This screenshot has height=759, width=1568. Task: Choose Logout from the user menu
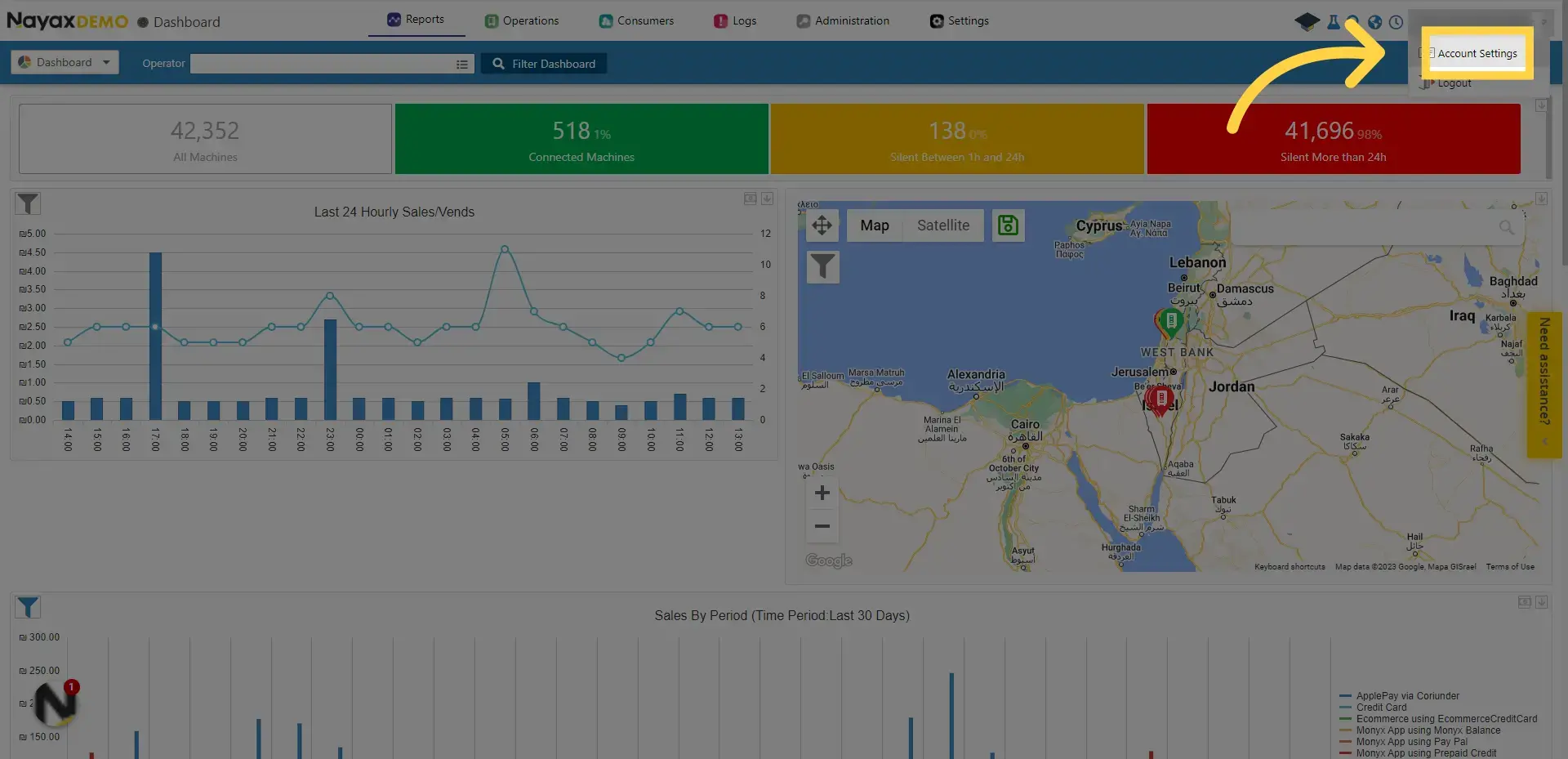click(1454, 83)
